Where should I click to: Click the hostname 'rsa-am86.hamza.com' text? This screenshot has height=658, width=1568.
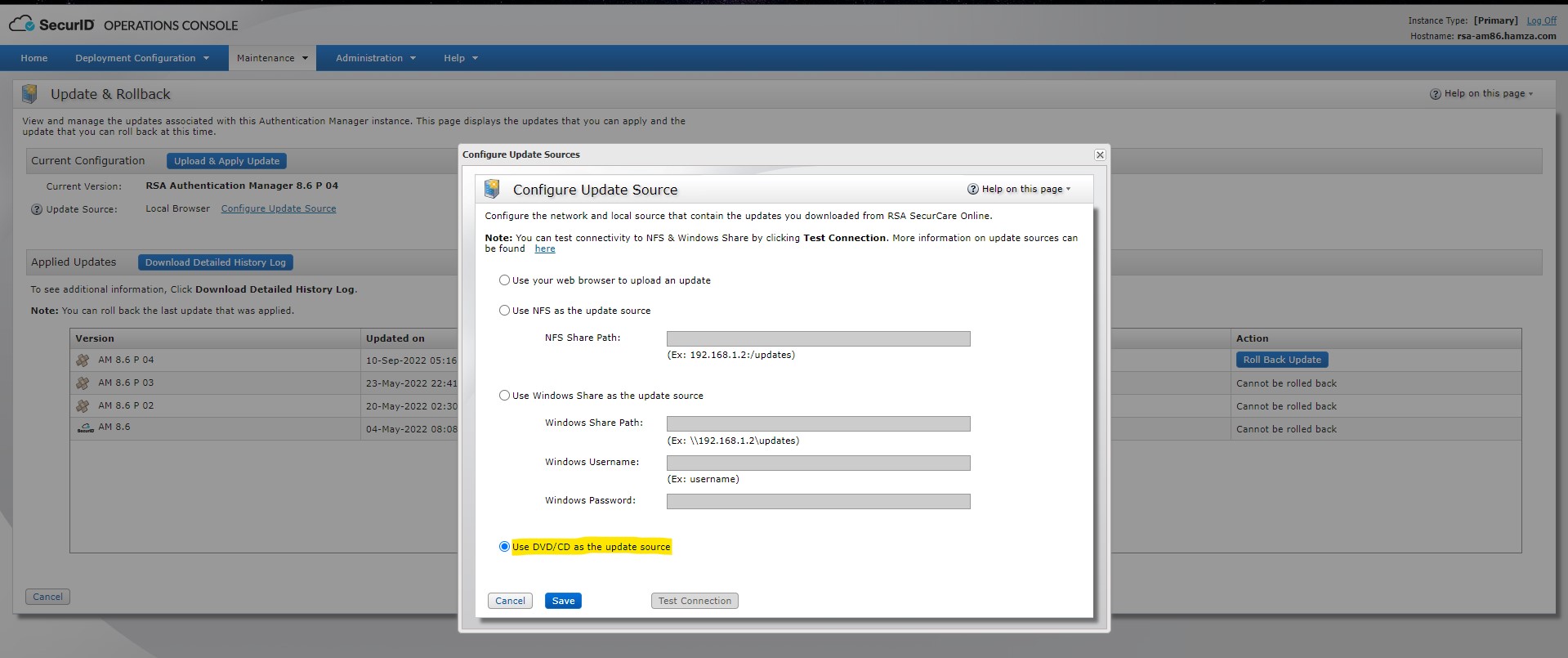tap(1506, 36)
